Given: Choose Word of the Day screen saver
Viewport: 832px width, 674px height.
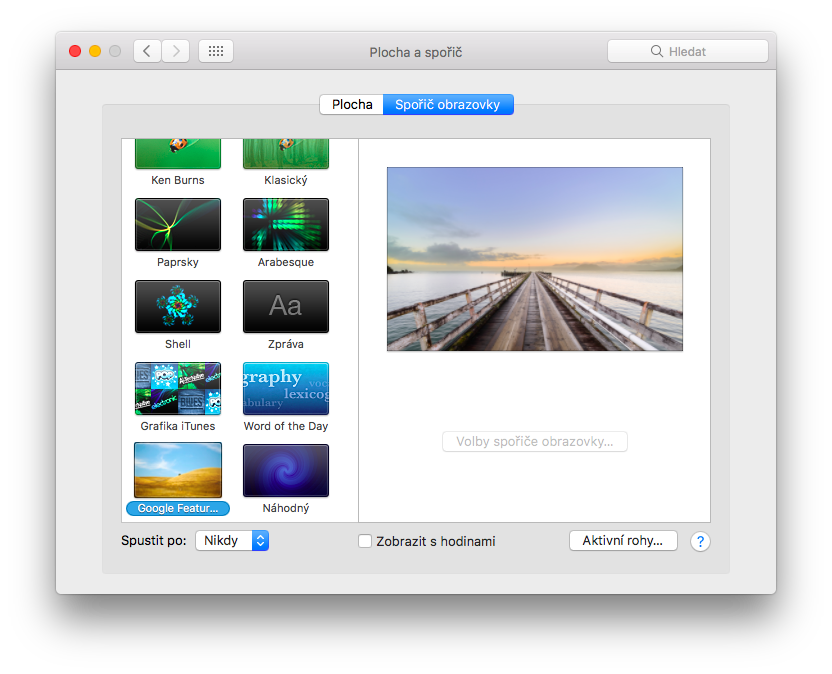Looking at the screenshot, I should tap(286, 388).
